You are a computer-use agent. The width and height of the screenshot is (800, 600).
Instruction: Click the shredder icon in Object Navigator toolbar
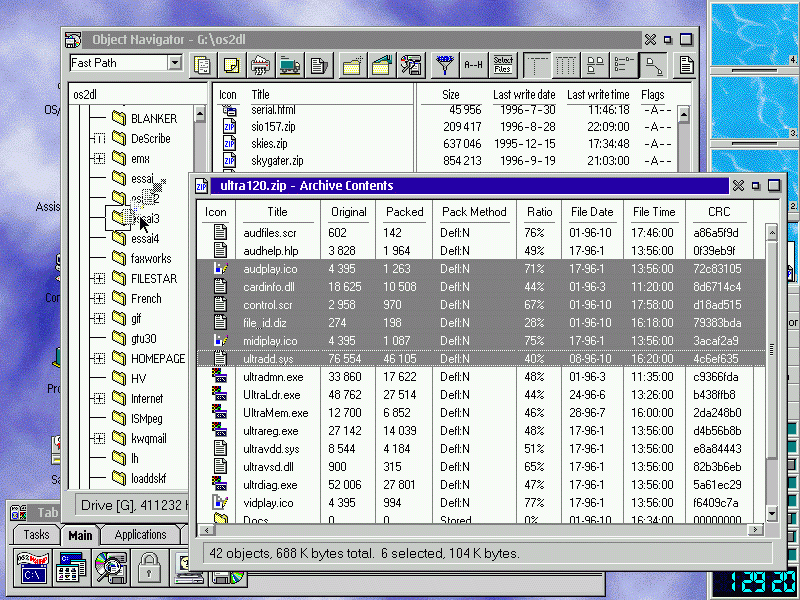pyautogui.click(x=260, y=66)
